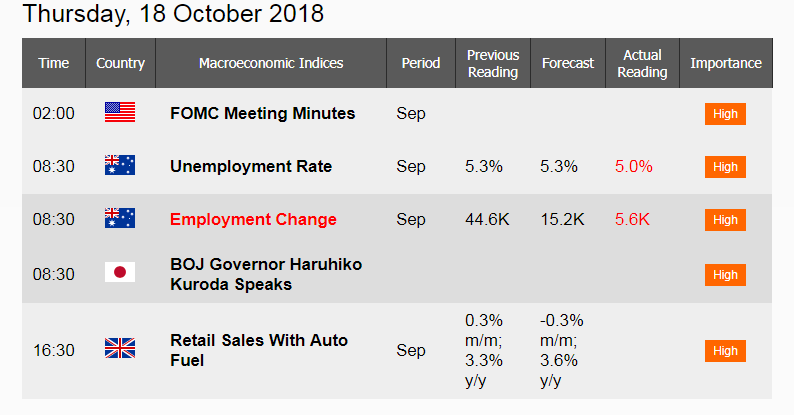
Task: Click High badge for Employment Change row
Action: click(725, 220)
